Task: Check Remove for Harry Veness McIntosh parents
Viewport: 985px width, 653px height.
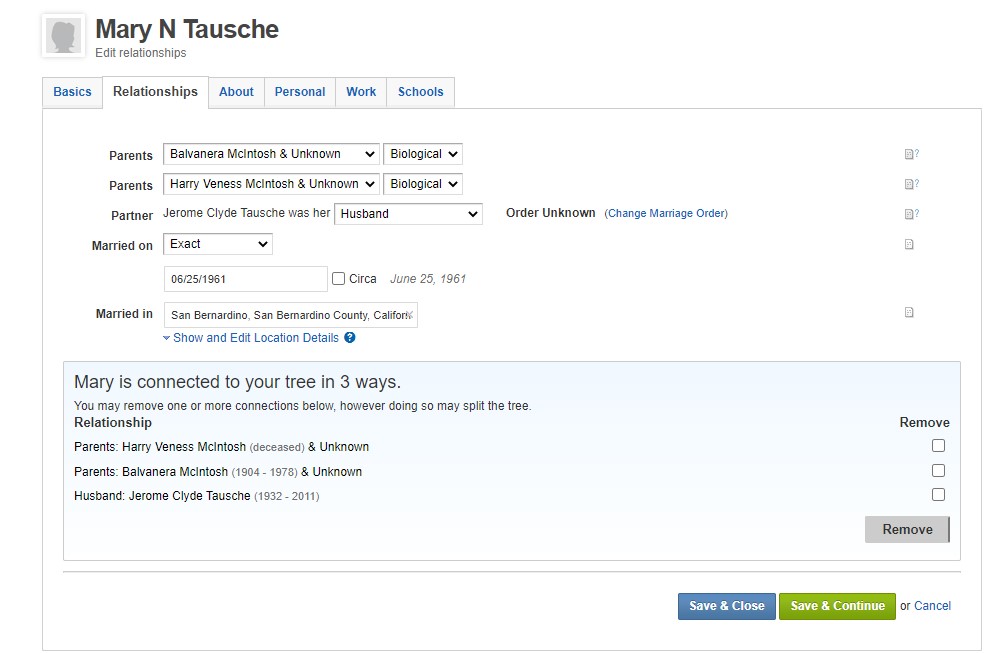Action: 938,446
